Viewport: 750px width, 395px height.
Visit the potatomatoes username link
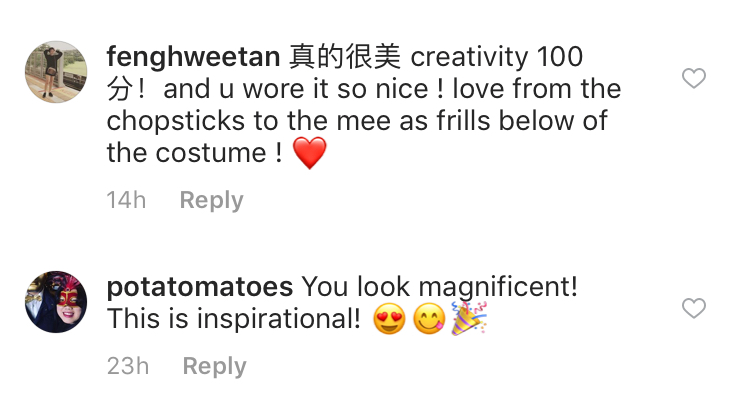click(x=199, y=287)
